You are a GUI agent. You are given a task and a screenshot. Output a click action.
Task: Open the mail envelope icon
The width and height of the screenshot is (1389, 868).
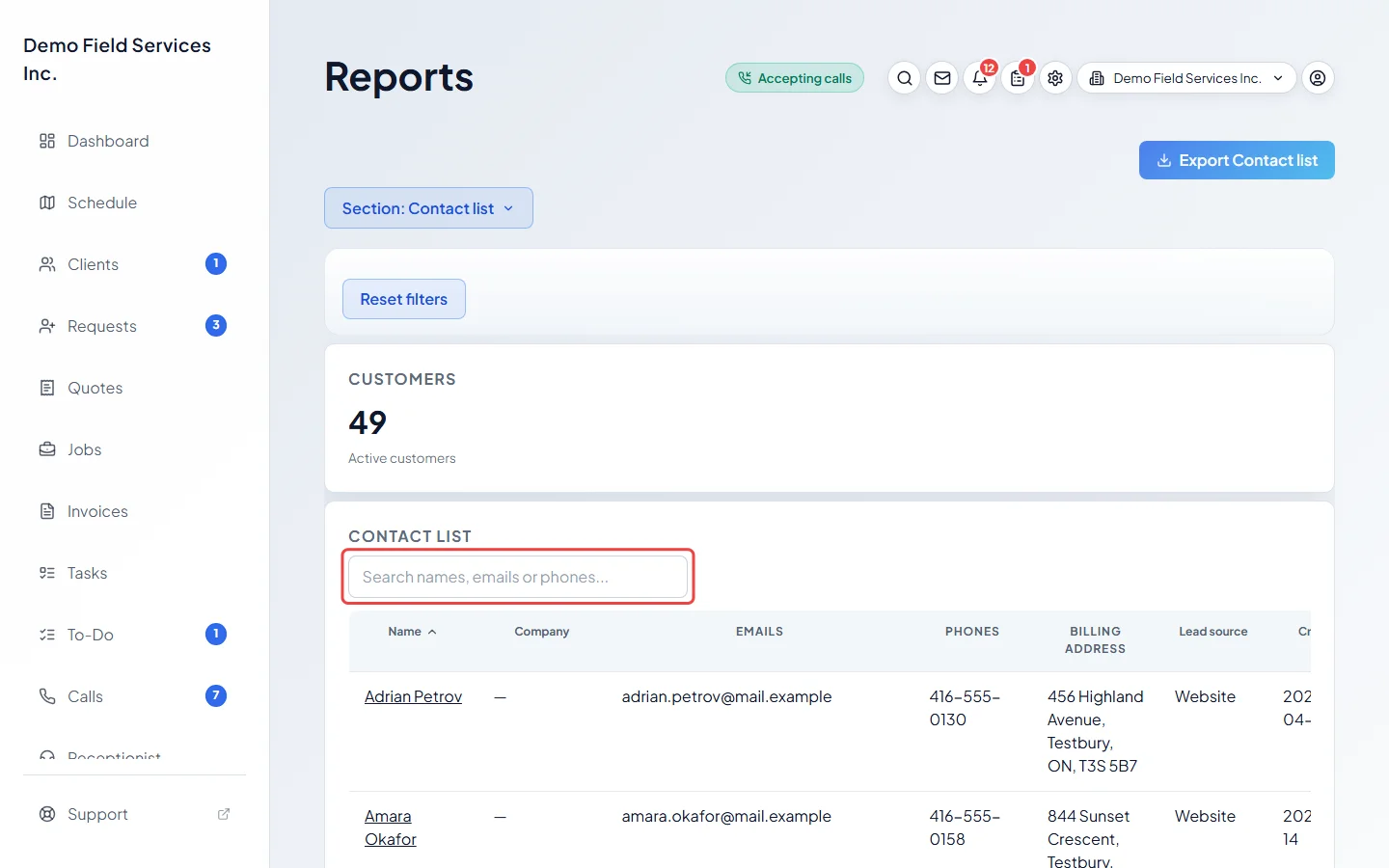click(942, 78)
